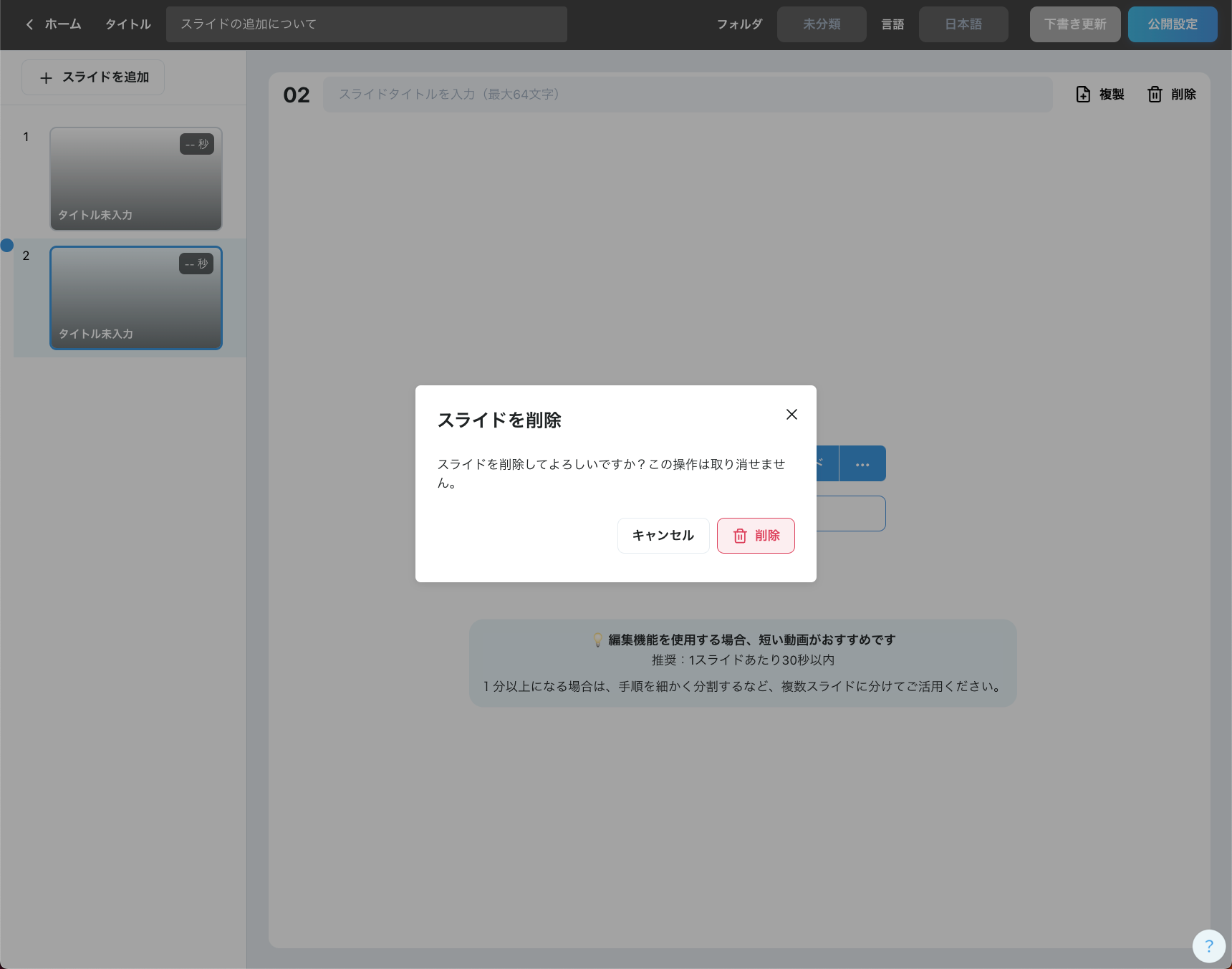This screenshot has width=1232, height=969.
Task: Click the -- 秒 badge on slide 1
Action: point(197,145)
